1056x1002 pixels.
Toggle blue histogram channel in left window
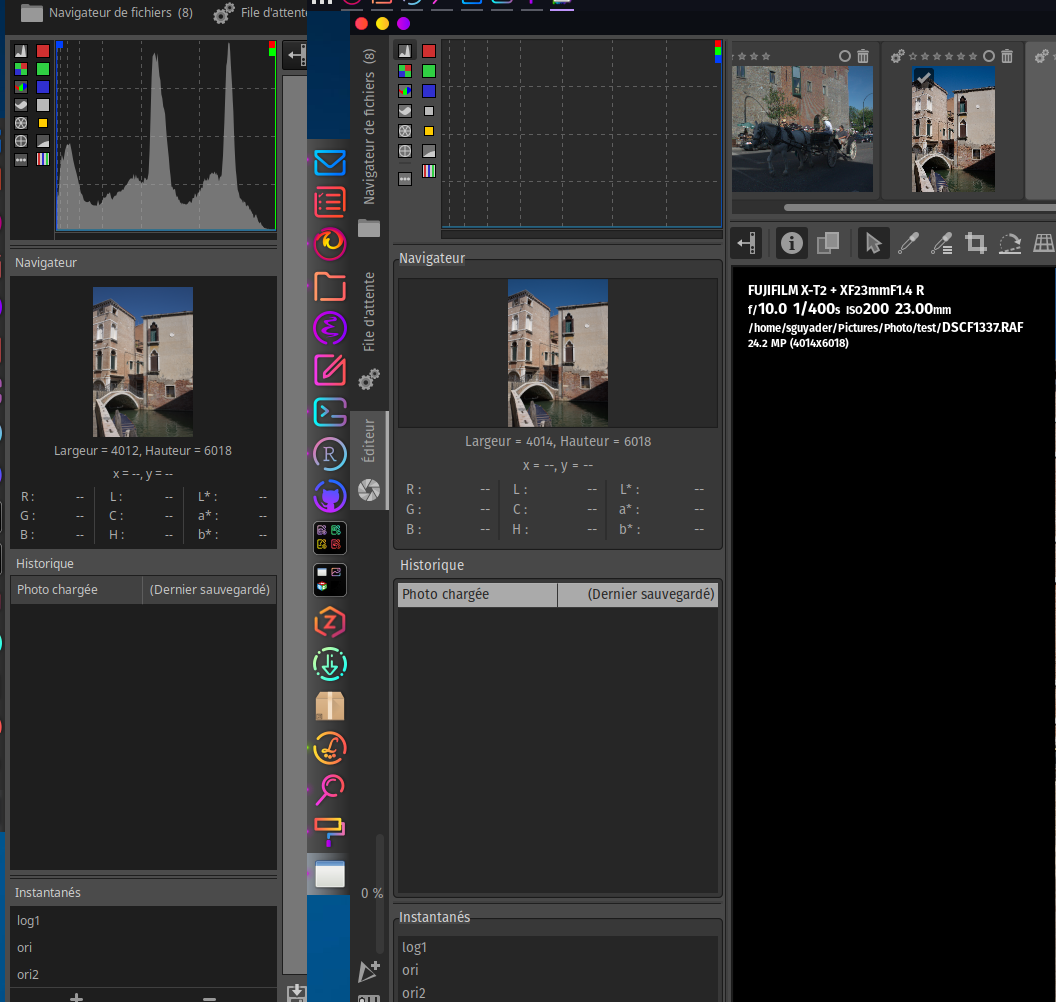coord(43,87)
